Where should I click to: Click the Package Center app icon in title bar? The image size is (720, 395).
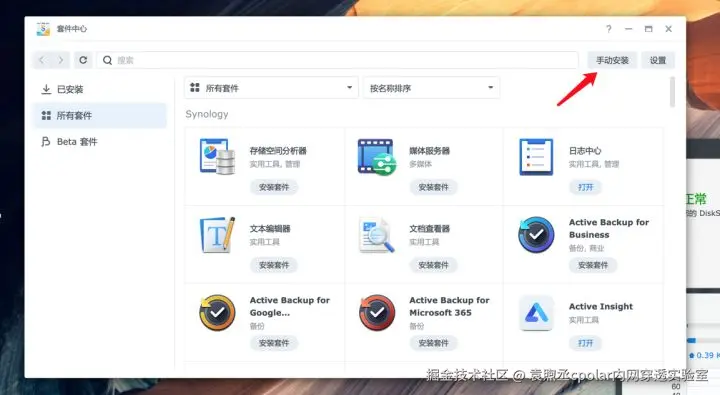[x=43, y=28]
